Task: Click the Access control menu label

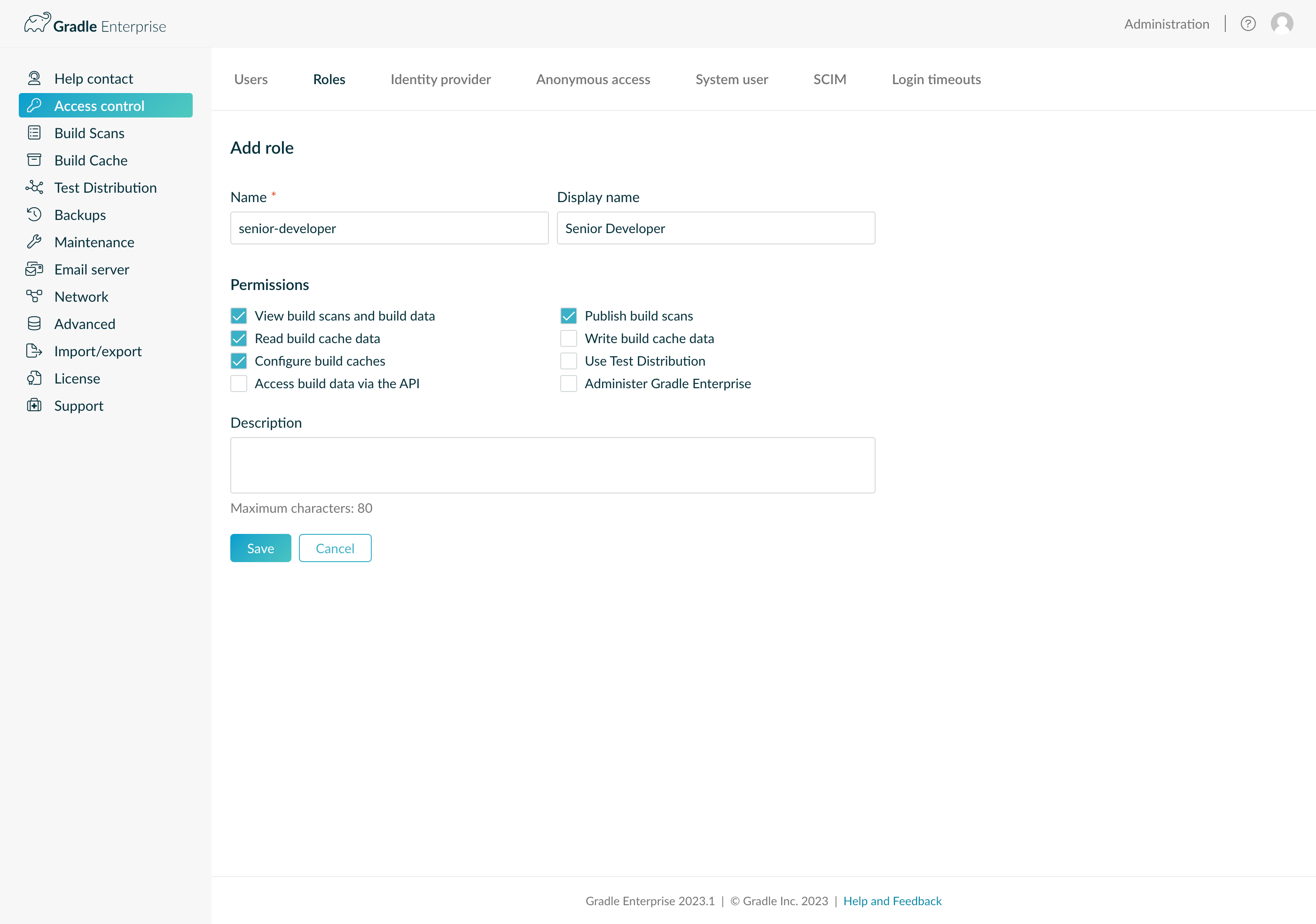Action: tap(99, 106)
